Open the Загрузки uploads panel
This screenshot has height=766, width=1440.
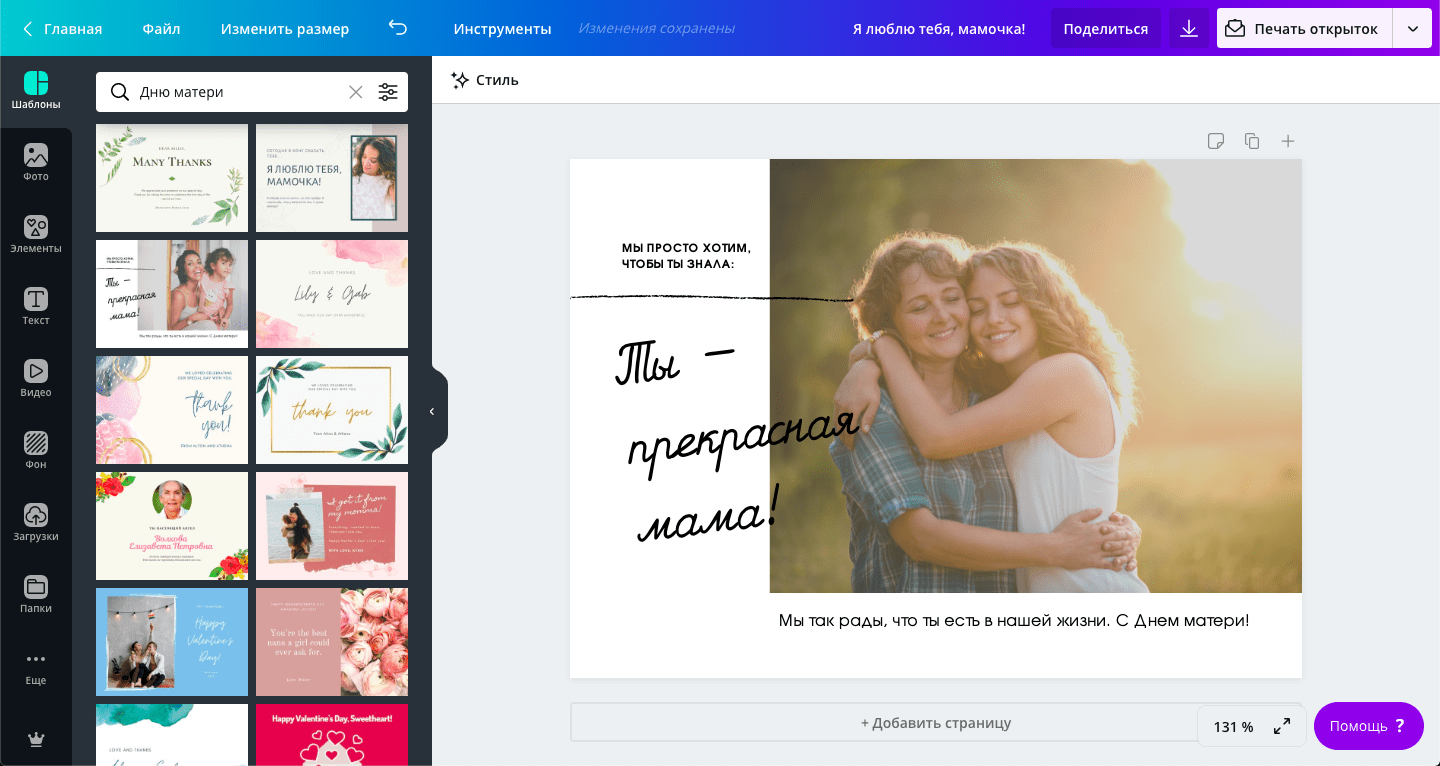tap(36, 522)
